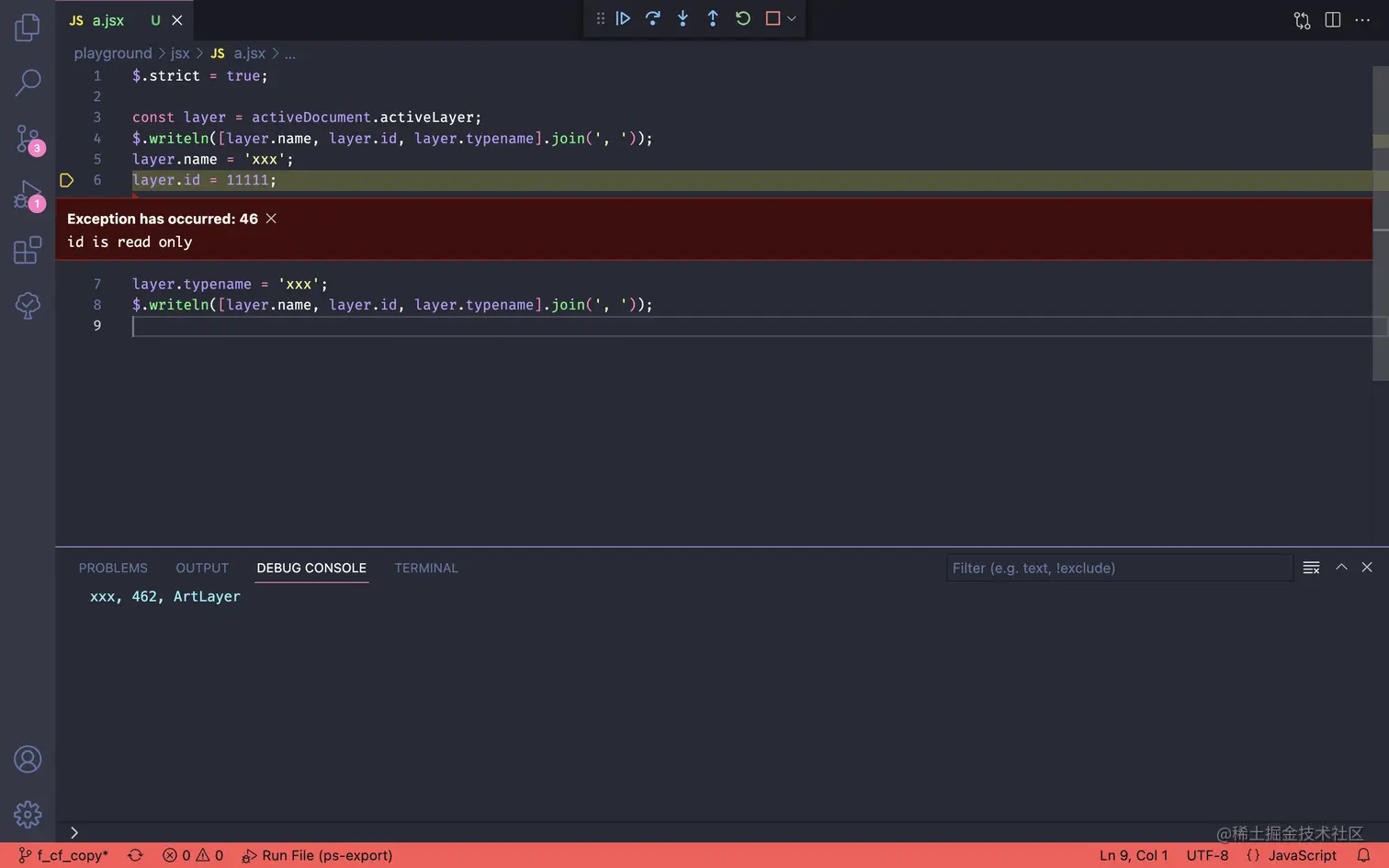
Task: Open the jsx breadcrumb dropdown
Action: coord(180,53)
